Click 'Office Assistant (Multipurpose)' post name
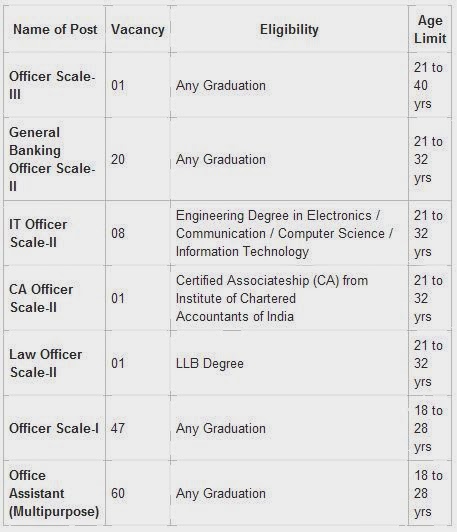457x532 pixels. (x=54, y=493)
